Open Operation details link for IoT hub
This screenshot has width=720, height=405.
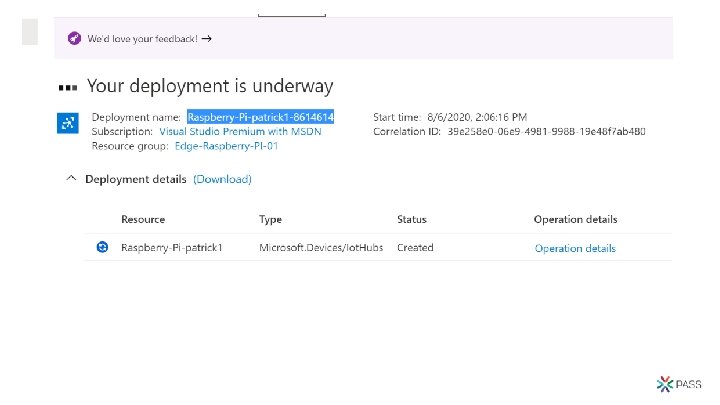pos(575,248)
